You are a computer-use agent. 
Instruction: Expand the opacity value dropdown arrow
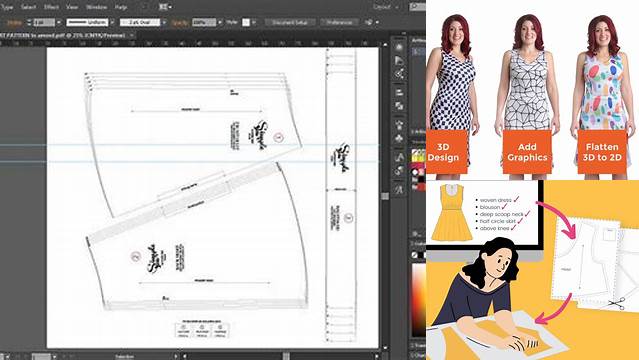(x=220, y=22)
